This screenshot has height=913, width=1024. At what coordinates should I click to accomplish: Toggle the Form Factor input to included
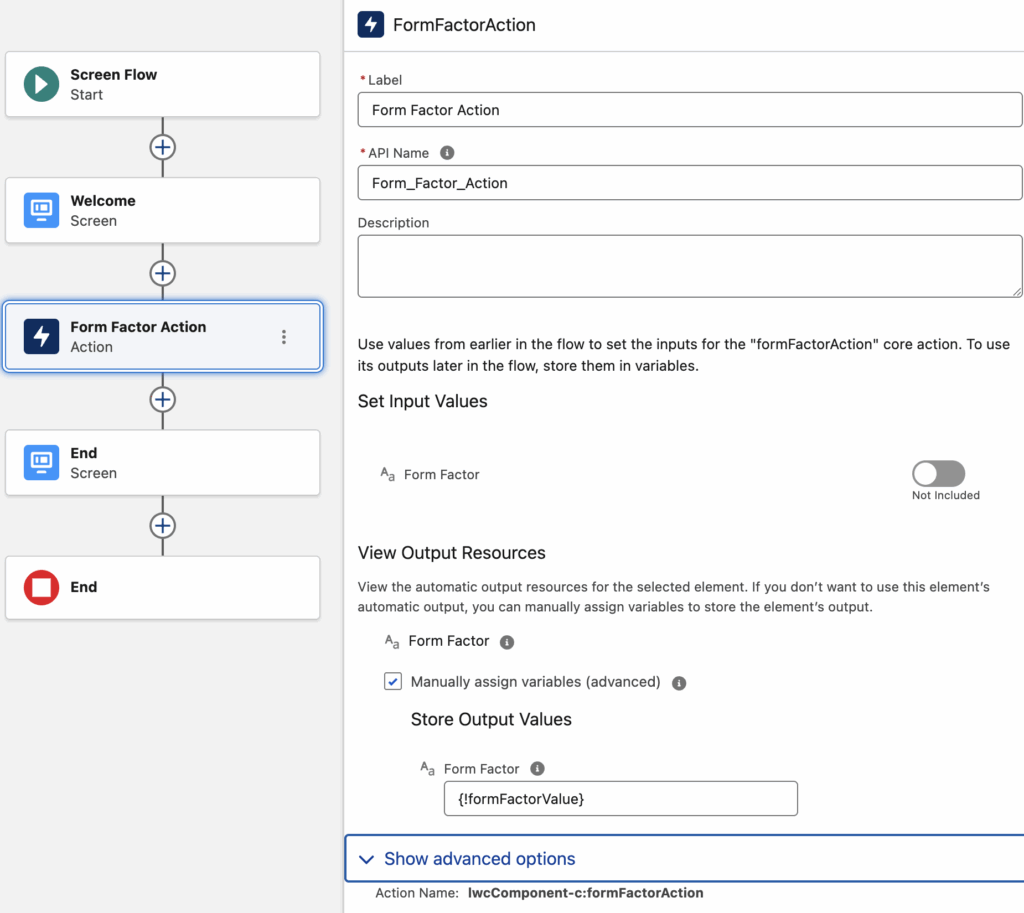[x=938, y=474]
